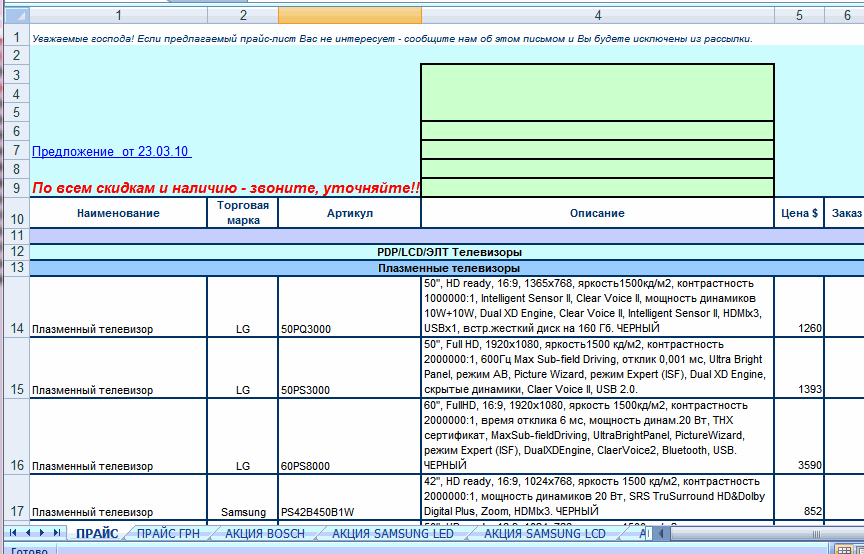
Task: Click the Артикул header cell
Action: 350,213
